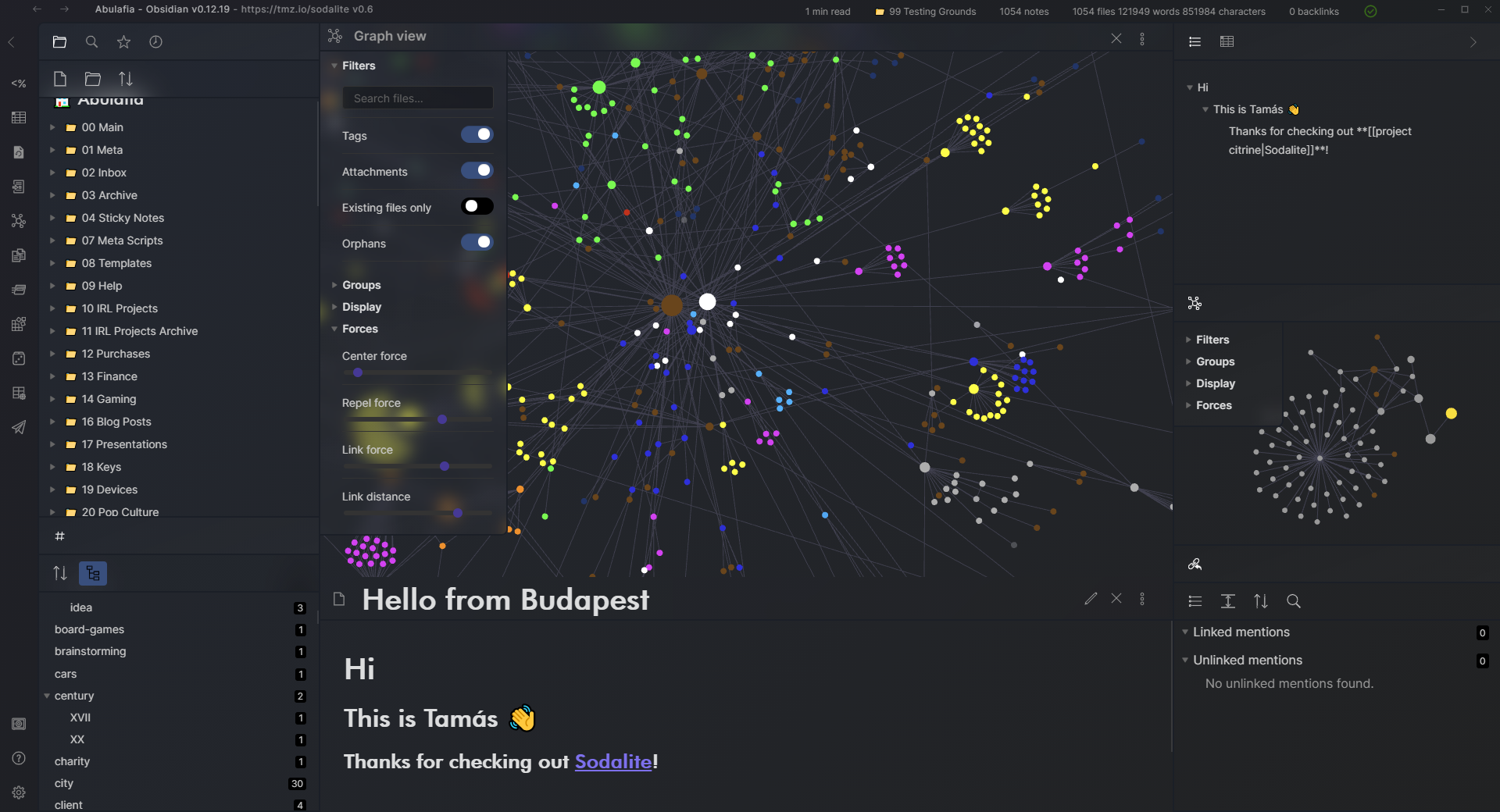Image resolution: width=1500 pixels, height=812 pixels.
Task: Navigate back with the arrow
Action: click(x=37, y=9)
